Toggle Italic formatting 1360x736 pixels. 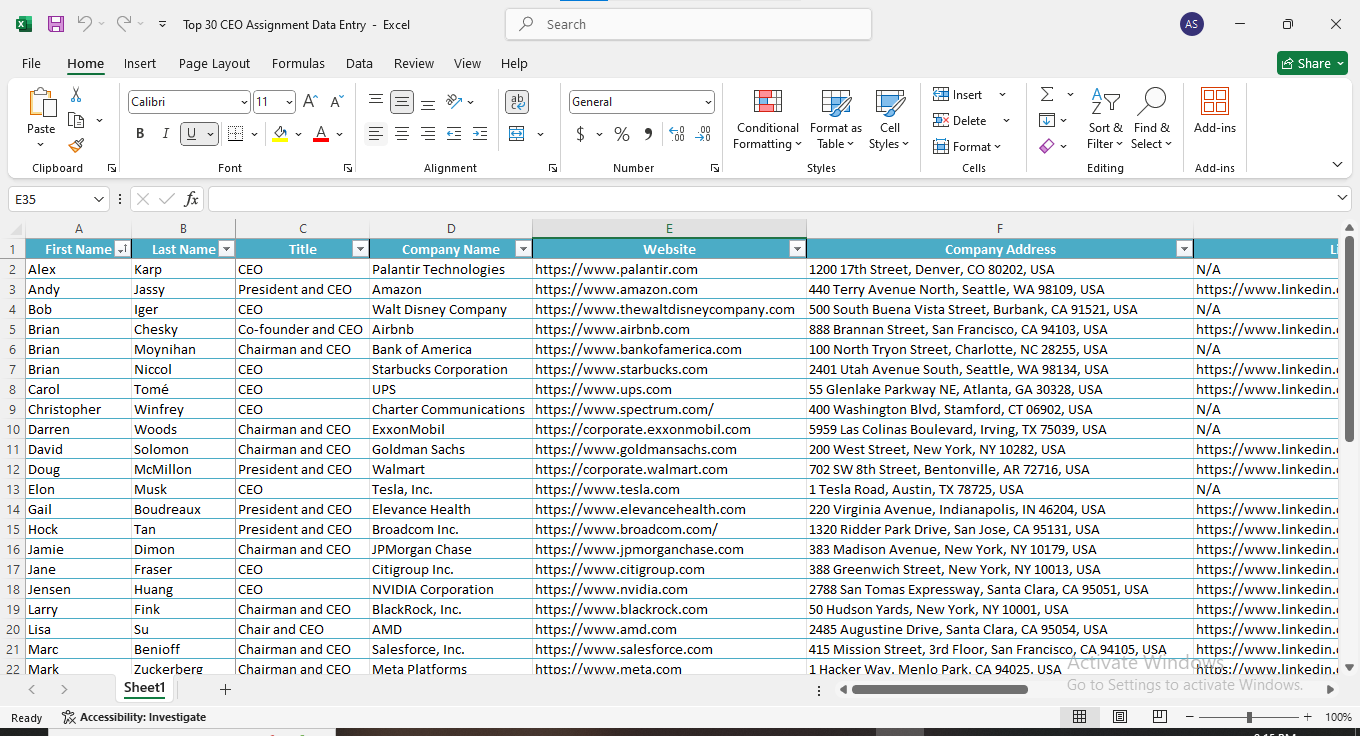click(x=166, y=134)
